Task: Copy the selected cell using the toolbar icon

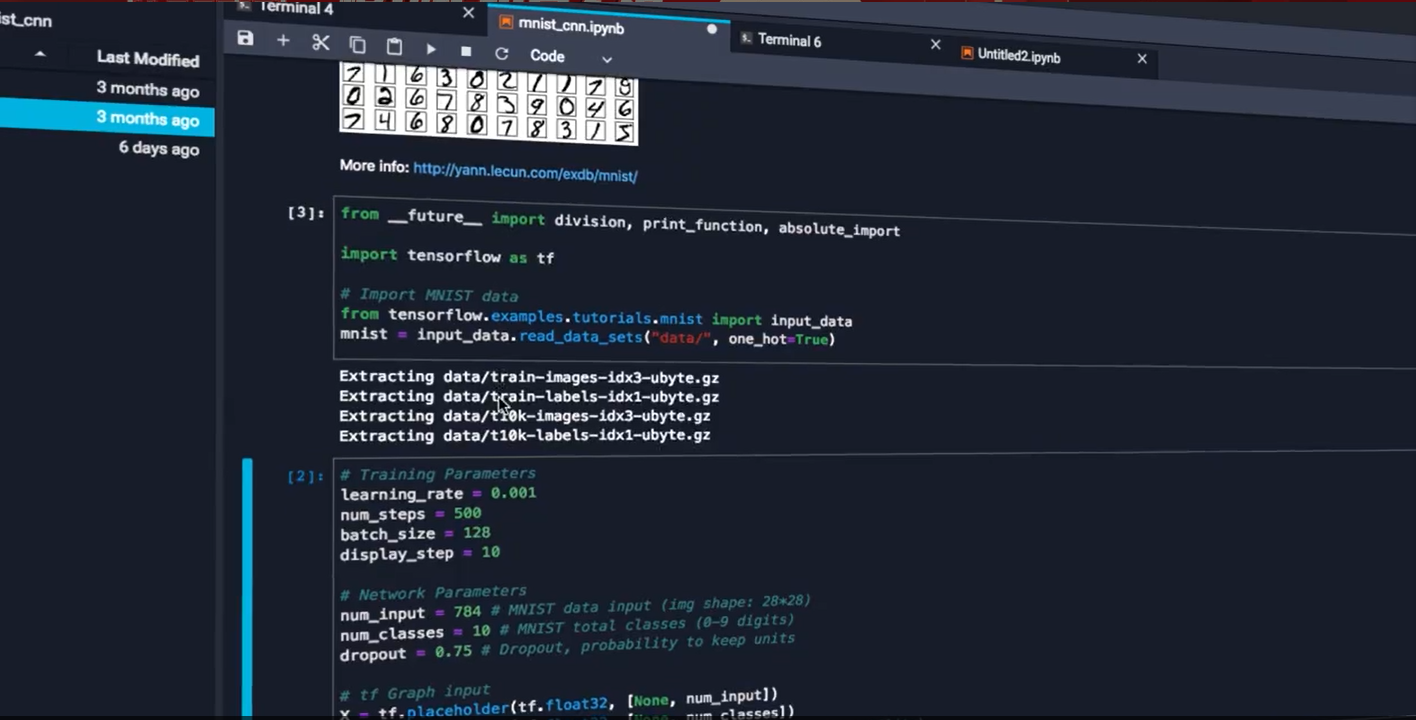Action: point(357,44)
